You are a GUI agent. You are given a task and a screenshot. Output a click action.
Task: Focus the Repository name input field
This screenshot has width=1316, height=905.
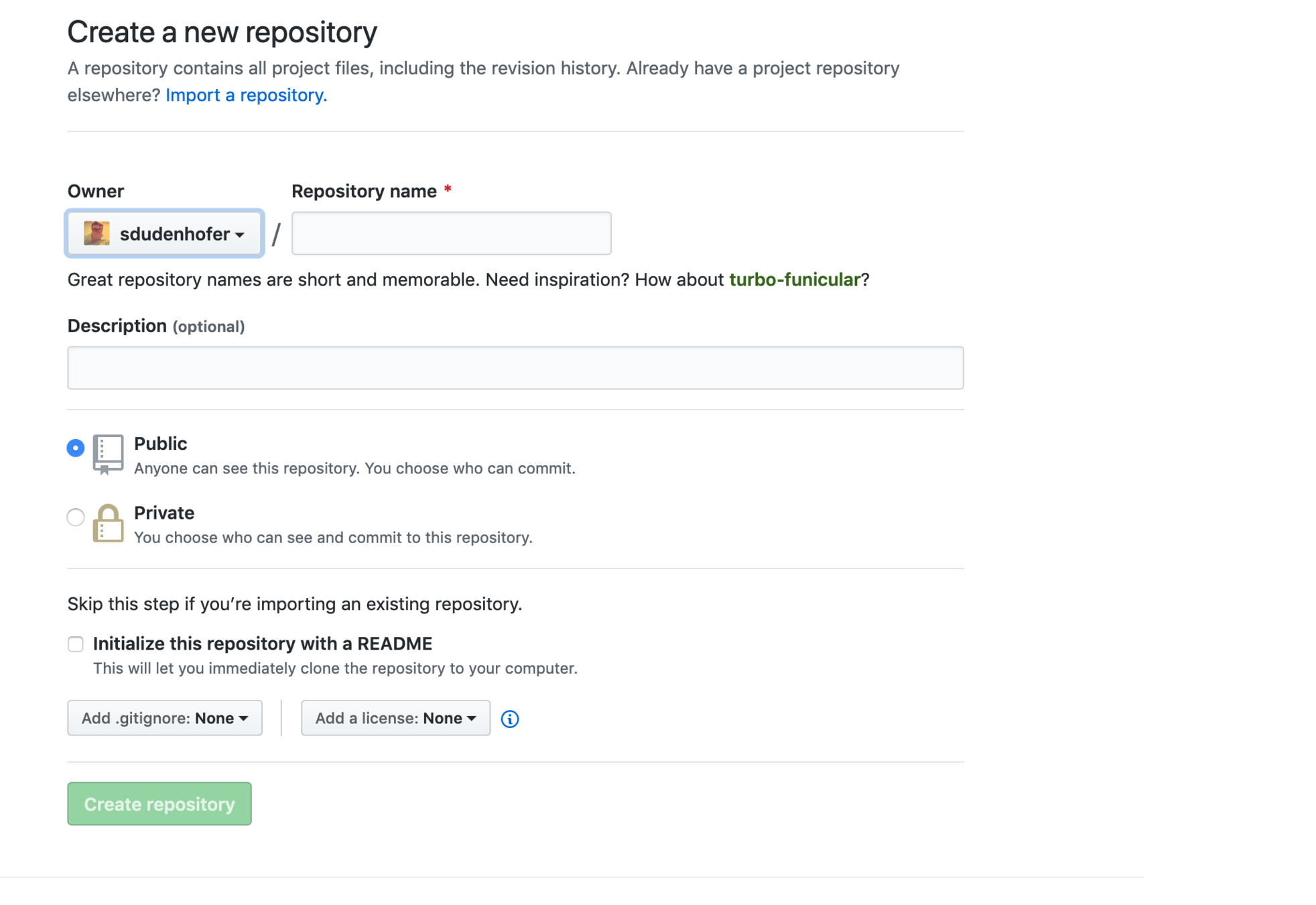click(x=451, y=233)
